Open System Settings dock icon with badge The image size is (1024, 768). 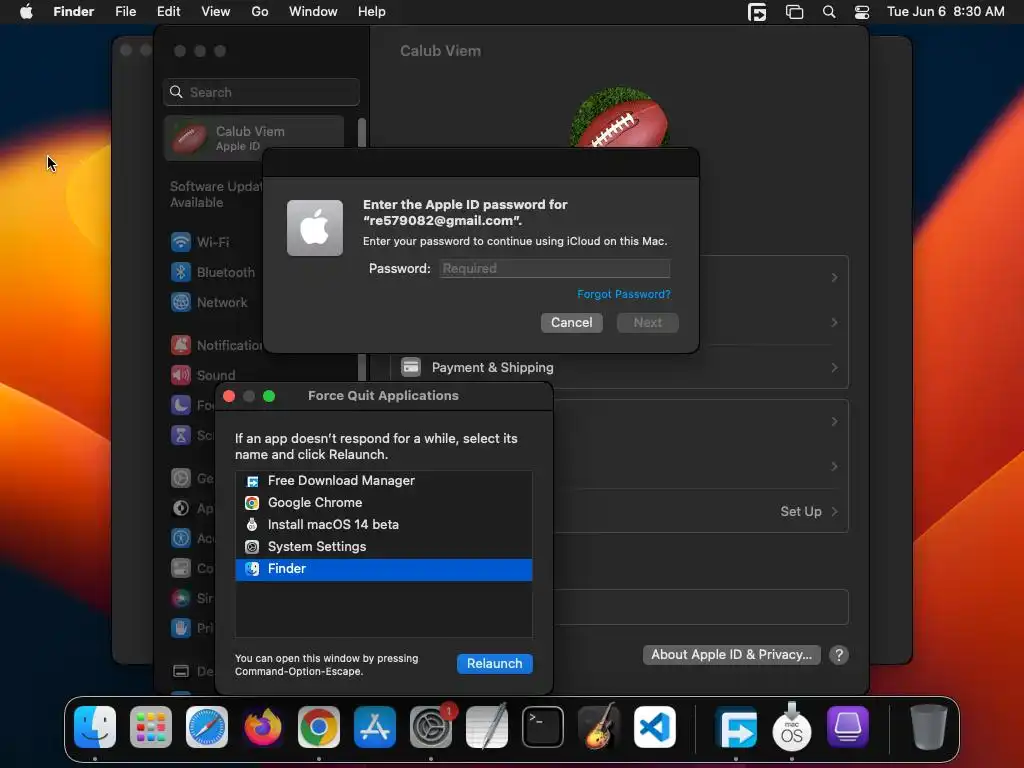point(431,727)
